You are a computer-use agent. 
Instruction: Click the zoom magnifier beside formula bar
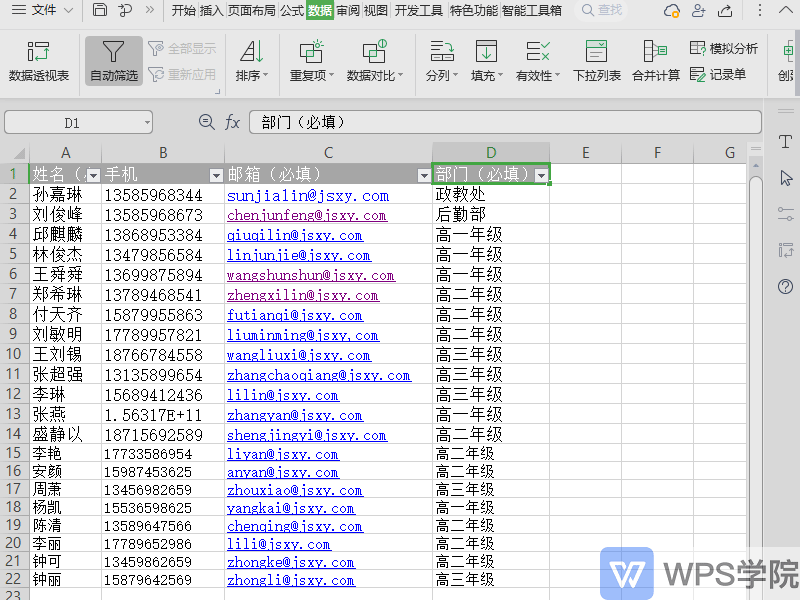206,122
